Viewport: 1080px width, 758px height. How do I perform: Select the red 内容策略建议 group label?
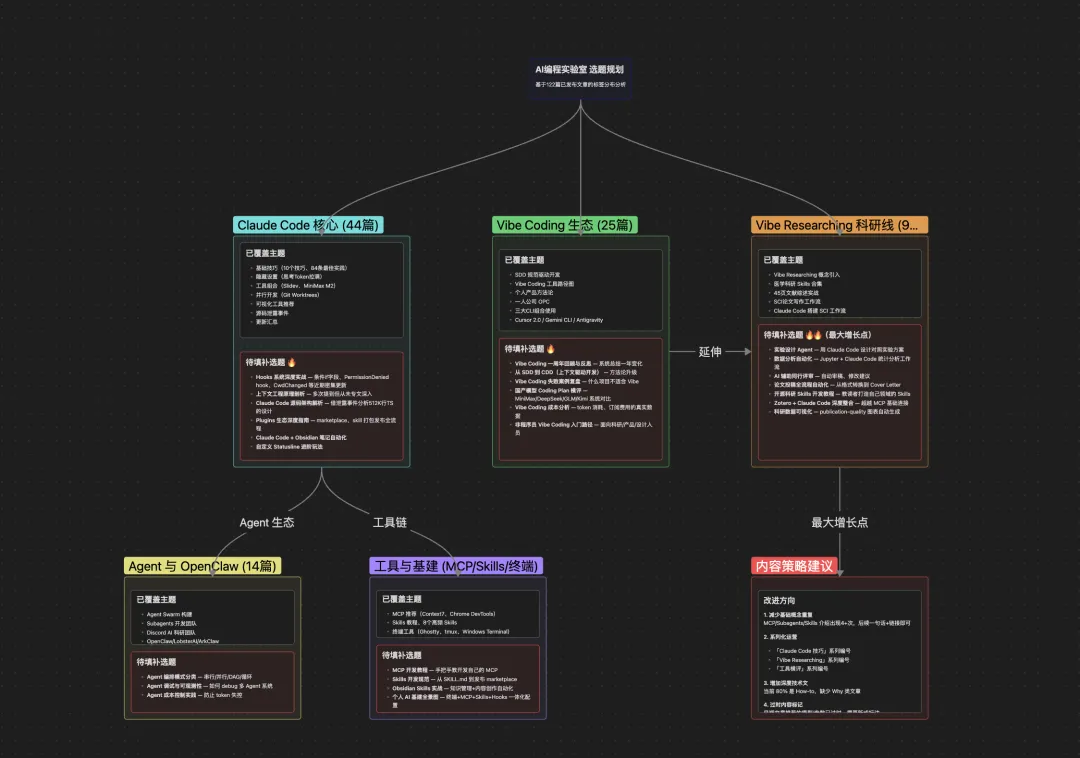pos(795,566)
